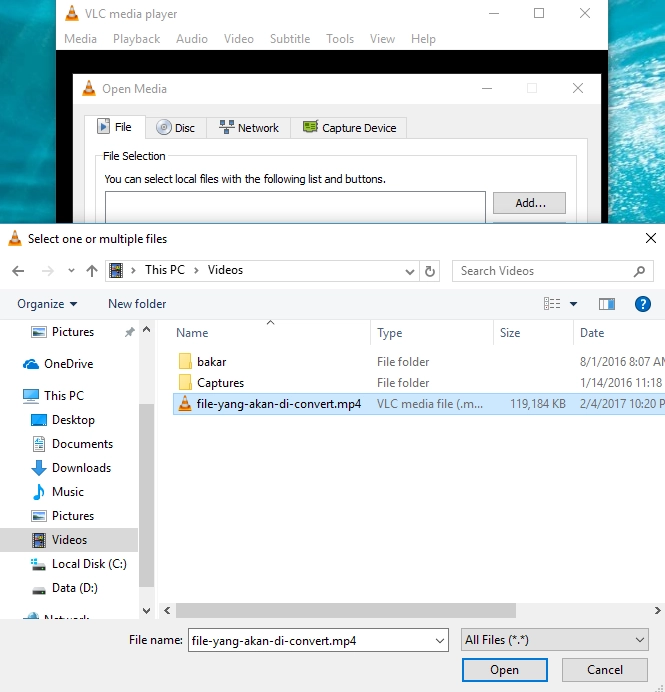Switch to File tab in Open Media
Image resolution: width=665 pixels, height=692 pixels.
(x=115, y=127)
